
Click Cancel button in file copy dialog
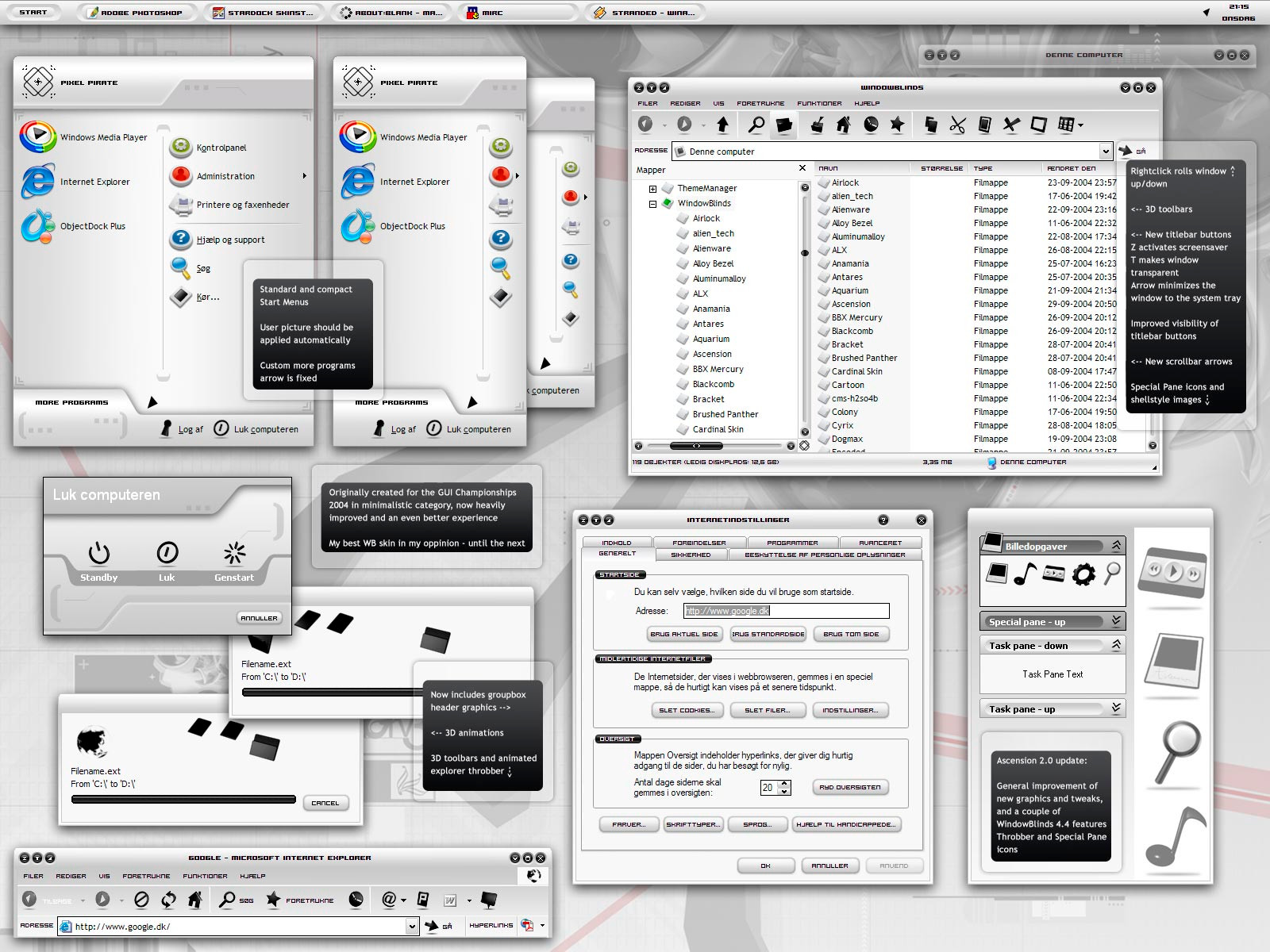point(325,803)
